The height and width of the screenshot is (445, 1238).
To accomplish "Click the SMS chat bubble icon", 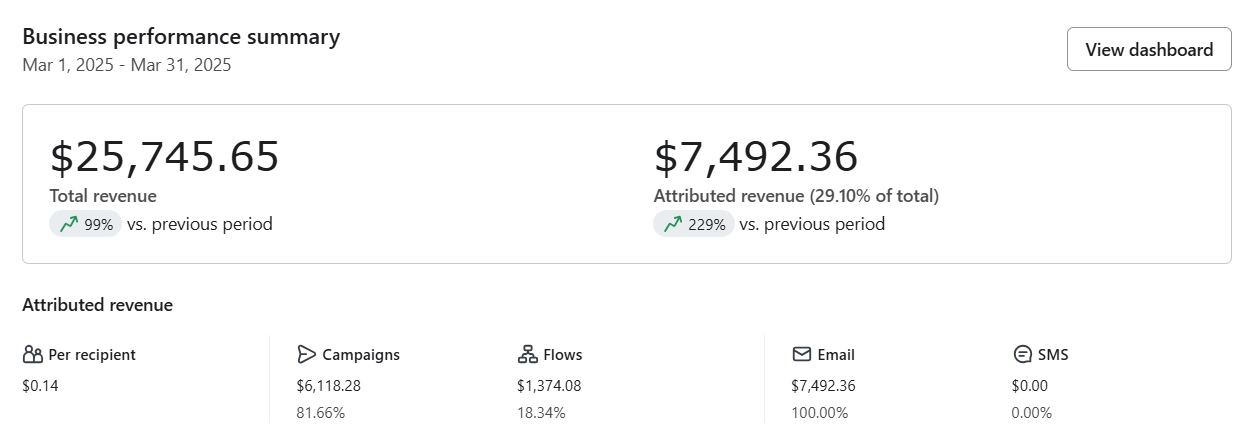I will pos(1022,355).
